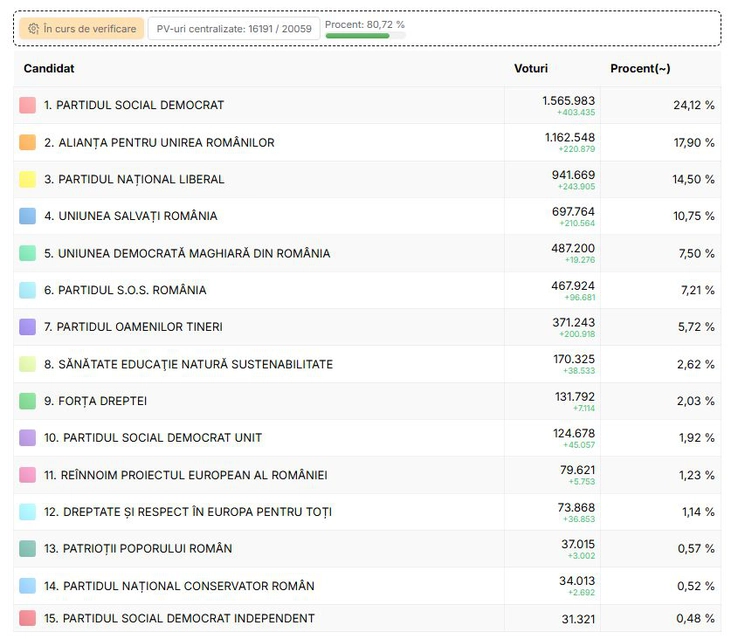Click the blue swatch for Uniunea Salvați România

coord(28,216)
